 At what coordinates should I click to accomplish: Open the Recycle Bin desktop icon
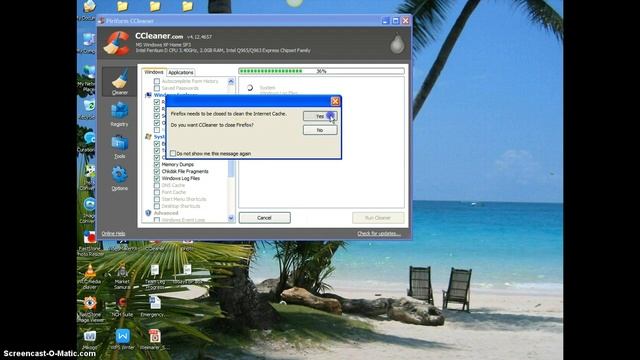89,109
